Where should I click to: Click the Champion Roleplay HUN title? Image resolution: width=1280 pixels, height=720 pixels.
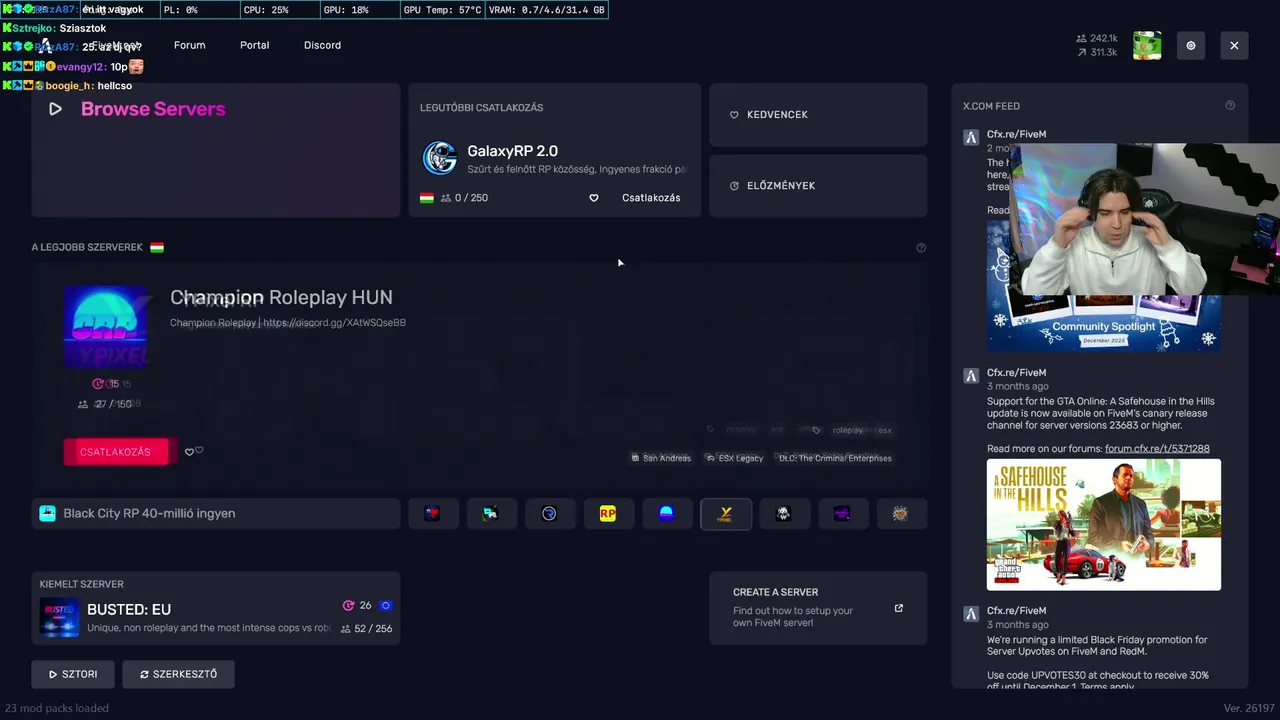click(x=281, y=298)
